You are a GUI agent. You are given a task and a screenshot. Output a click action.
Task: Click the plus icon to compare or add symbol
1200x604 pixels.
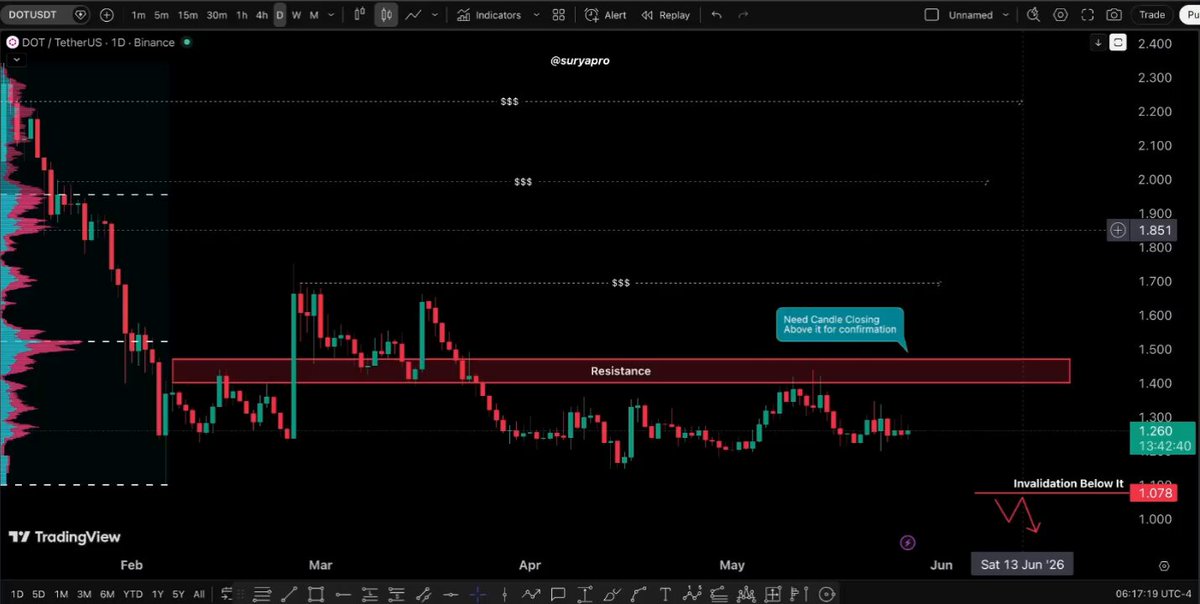(x=106, y=15)
